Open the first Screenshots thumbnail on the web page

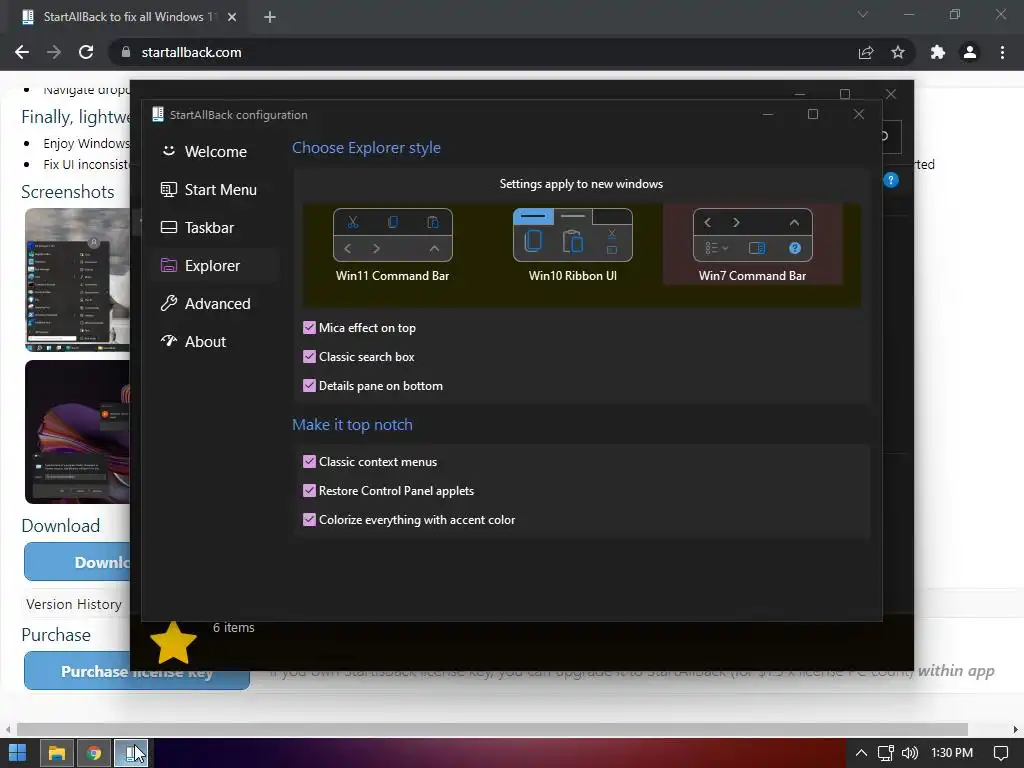coord(77,280)
